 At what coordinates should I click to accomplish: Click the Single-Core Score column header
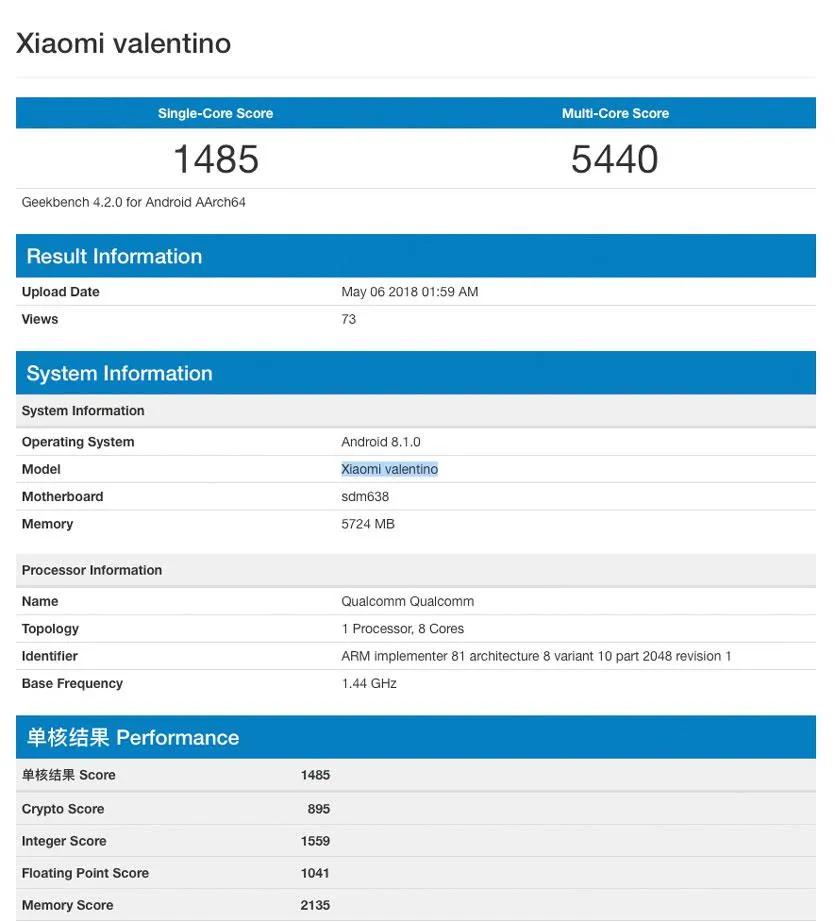coord(215,113)
